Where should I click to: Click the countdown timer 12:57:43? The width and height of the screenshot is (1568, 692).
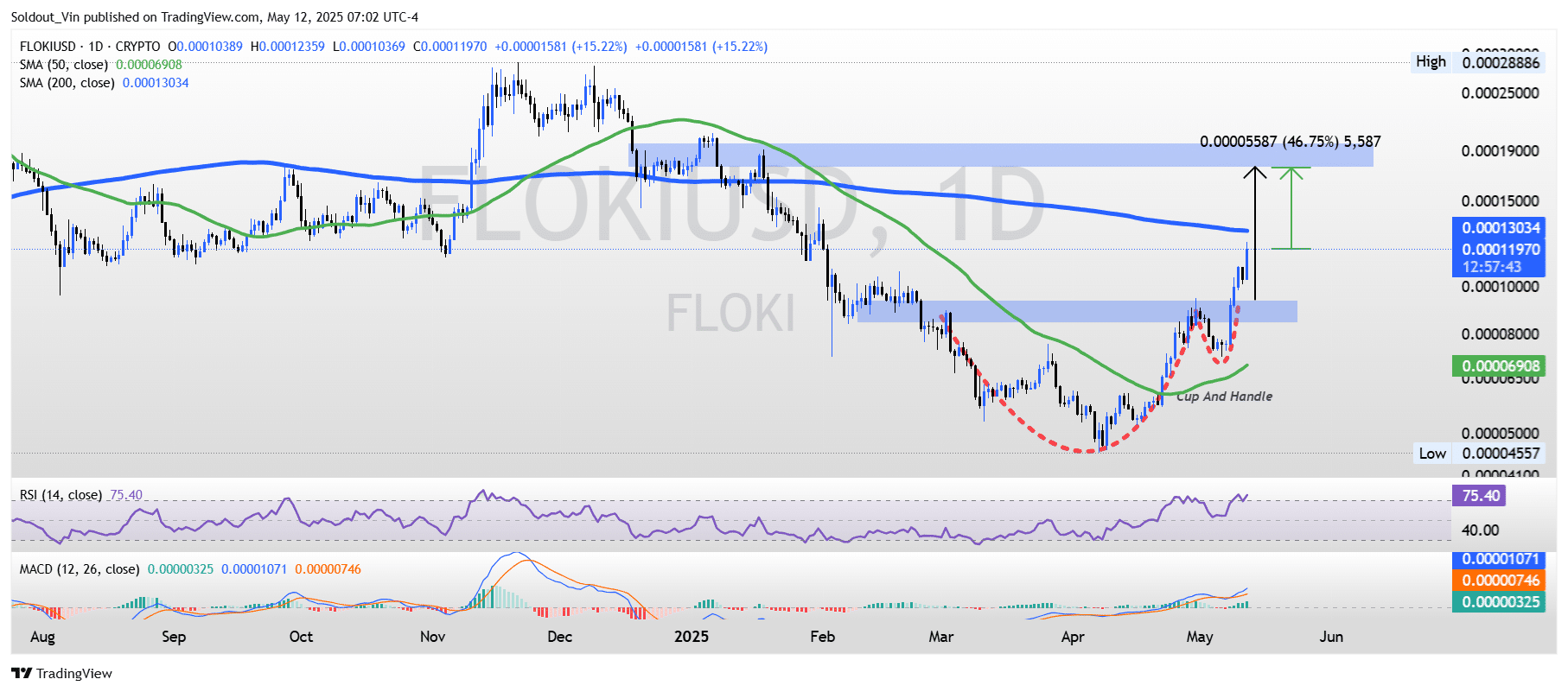pos(1491,267)
